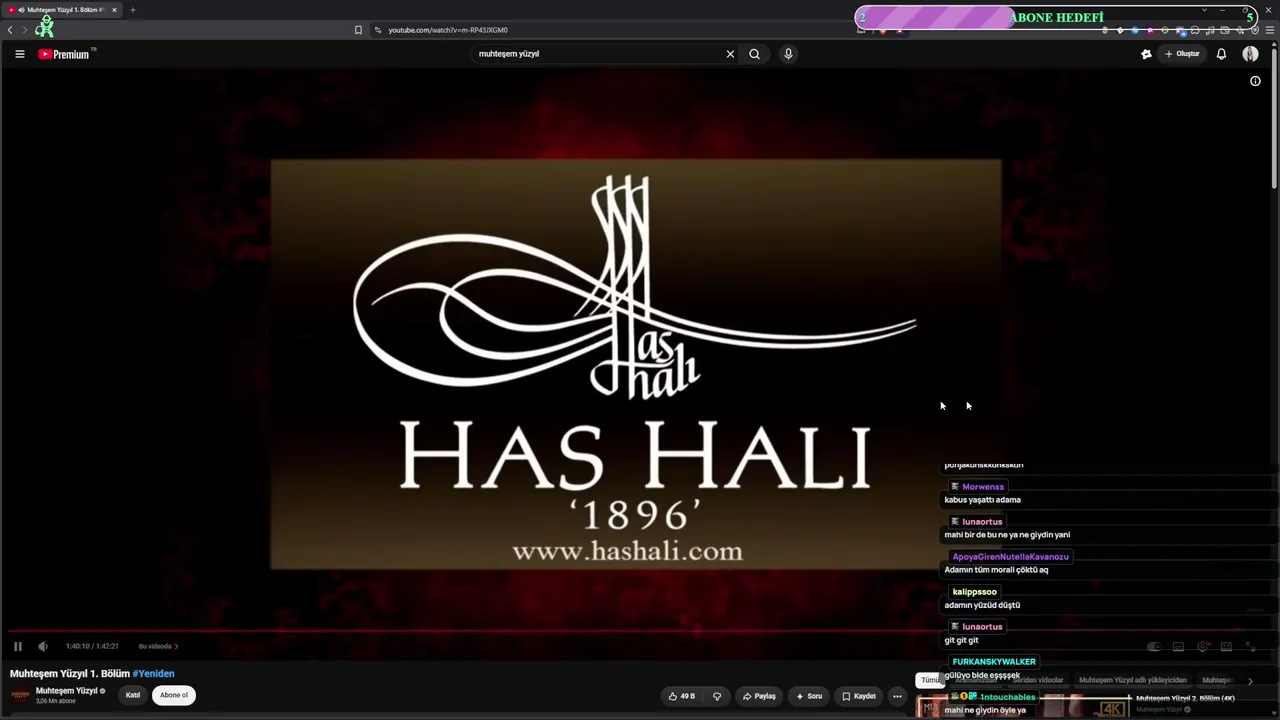The height and width of the screenshot is (720, 1280).
Task: Open the Oluştur create button
Action: pos(1182,54)
